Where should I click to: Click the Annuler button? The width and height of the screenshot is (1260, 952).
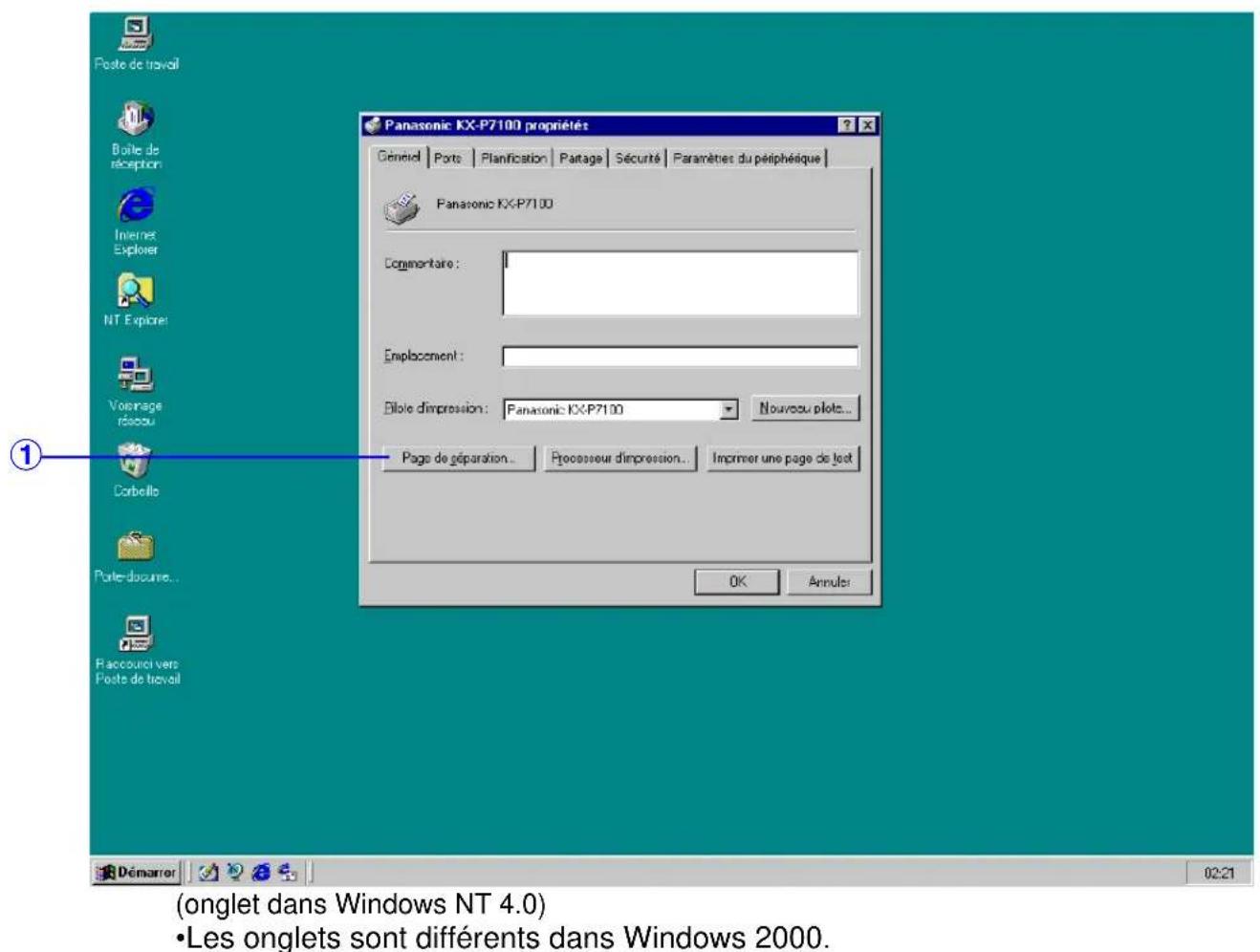click(x=829, y=581)
